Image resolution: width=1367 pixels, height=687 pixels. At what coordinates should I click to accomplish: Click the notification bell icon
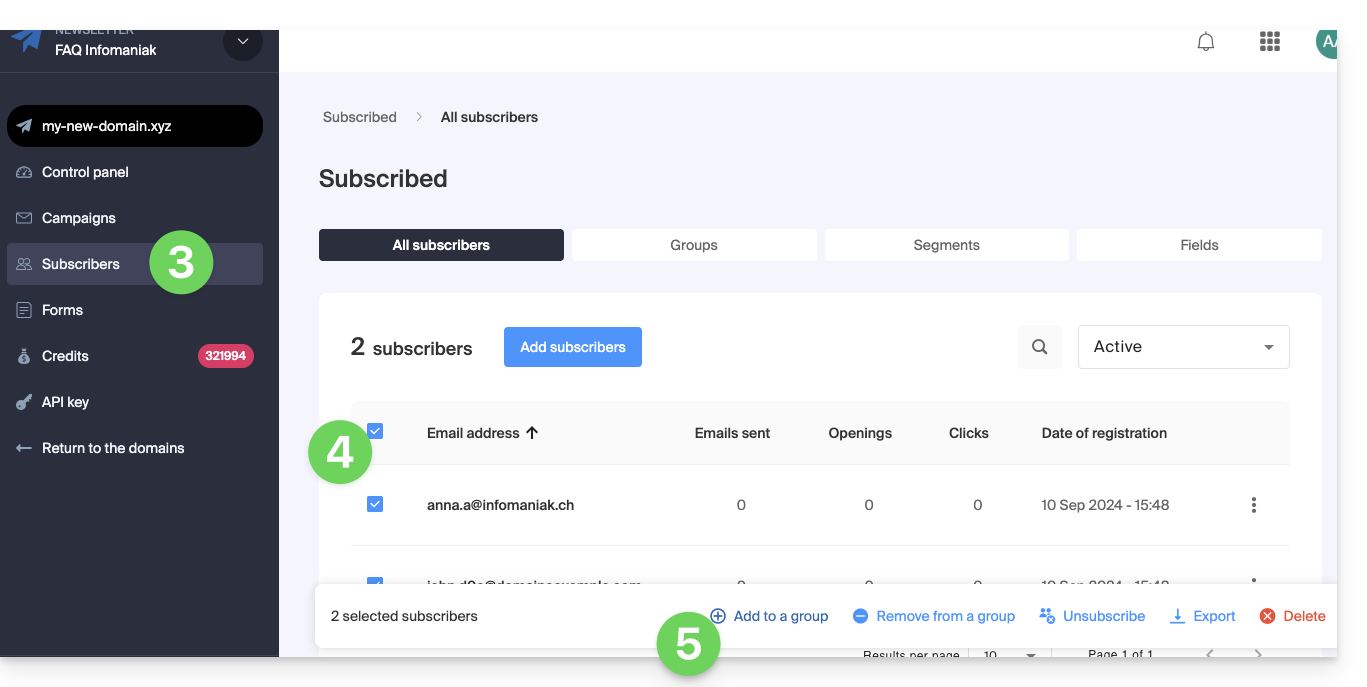click(x=1206, y=42)
